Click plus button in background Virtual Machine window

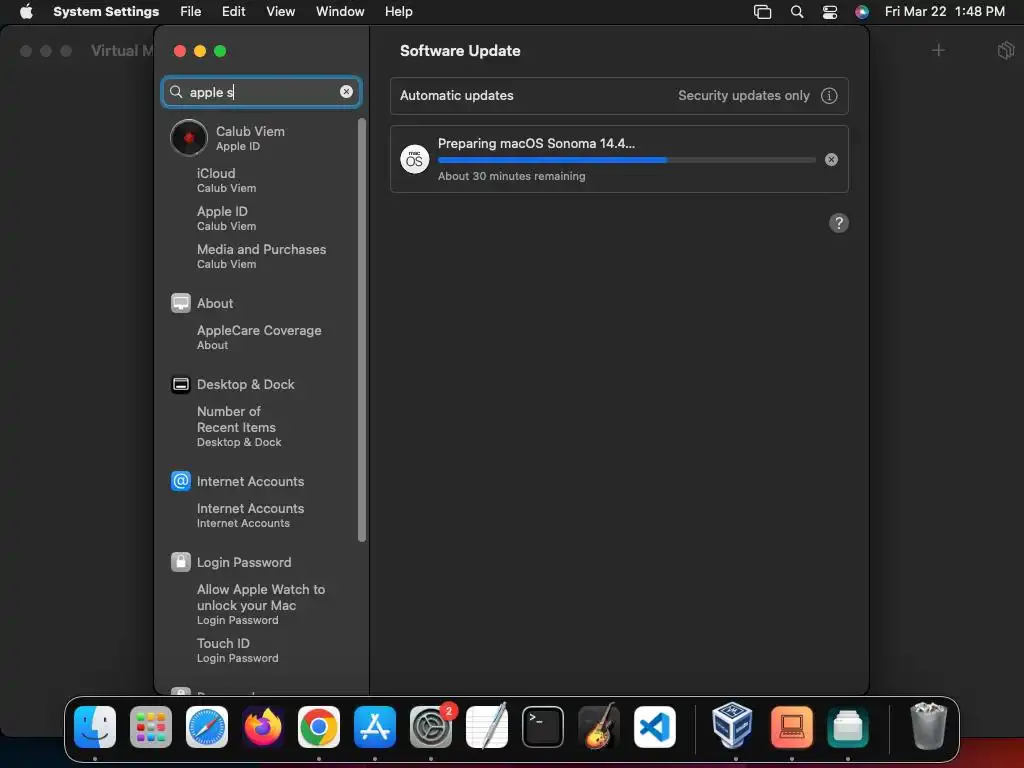click(938, 50)
